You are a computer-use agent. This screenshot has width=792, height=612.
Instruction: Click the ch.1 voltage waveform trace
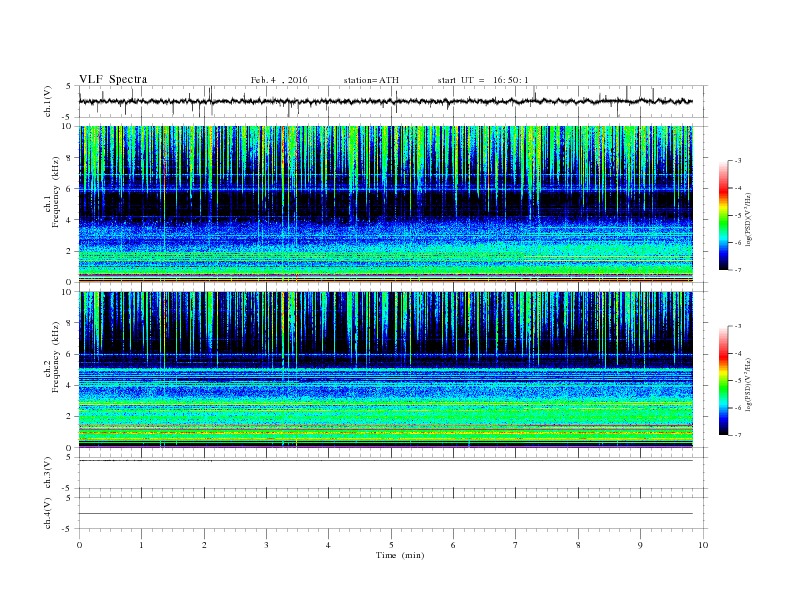(385, 101)
